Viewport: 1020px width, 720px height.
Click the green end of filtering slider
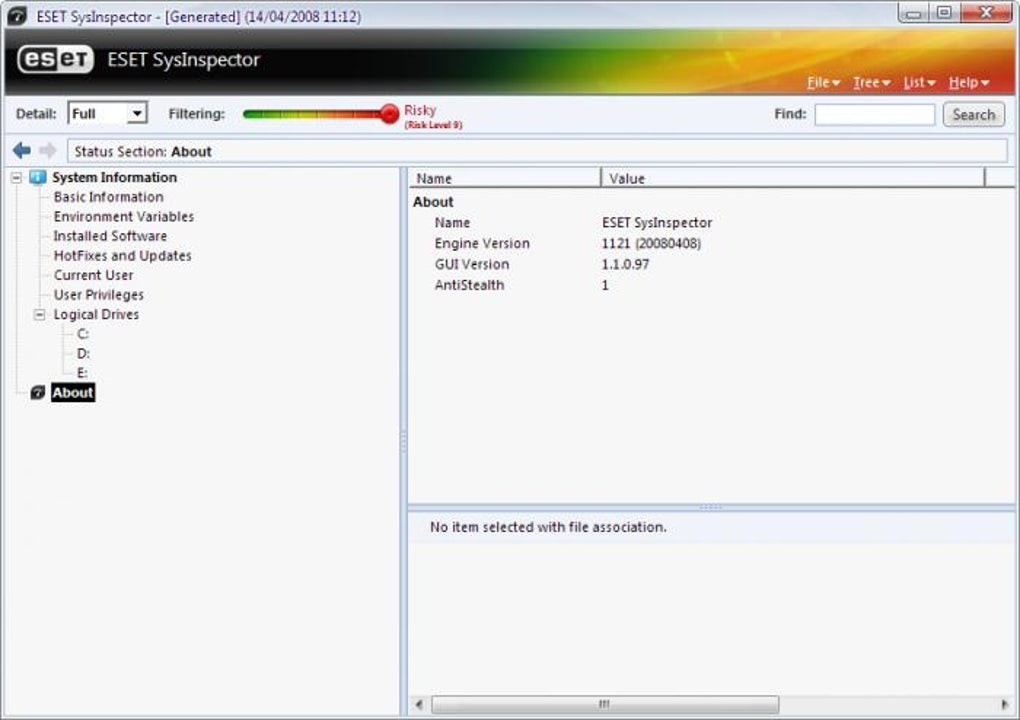point(250,114)
